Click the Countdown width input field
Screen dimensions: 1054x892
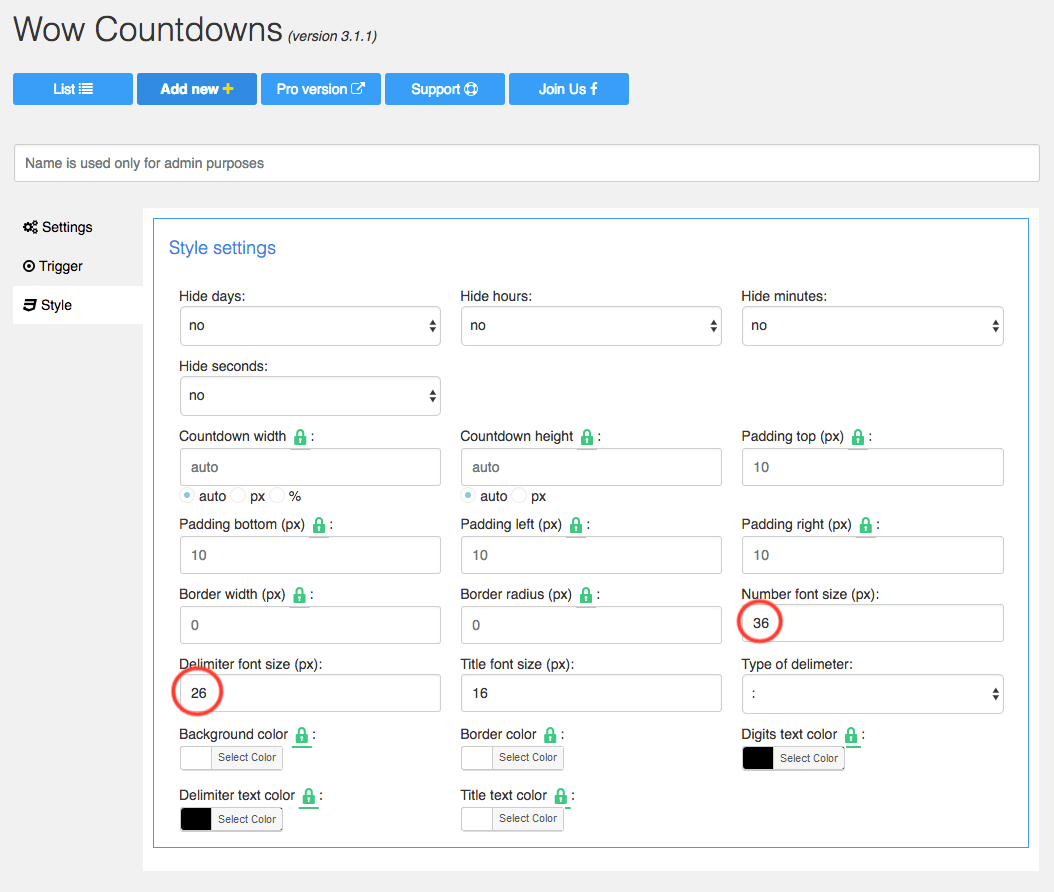[x=310, y=467]
